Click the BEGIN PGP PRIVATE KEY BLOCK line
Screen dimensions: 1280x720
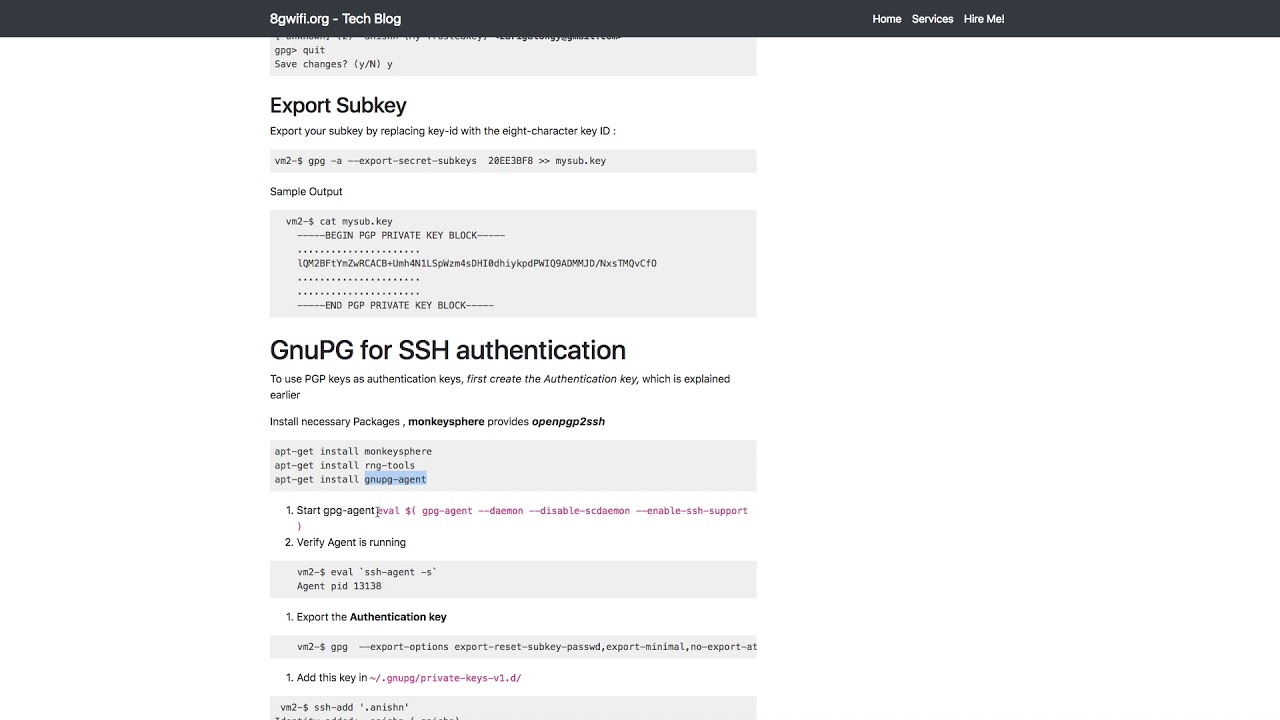[x=401, y=235]
